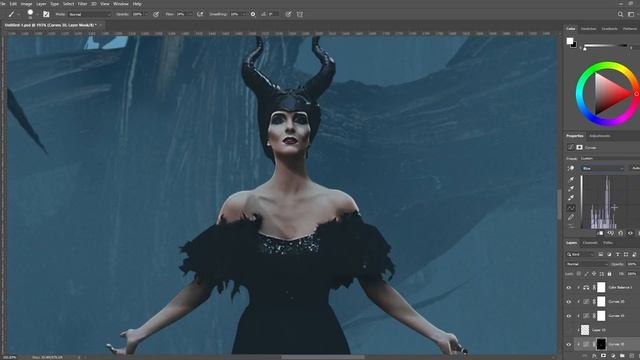Toggle adjustment visibility in Properties panel
The image size is (640, 360).
pos(630,233)
